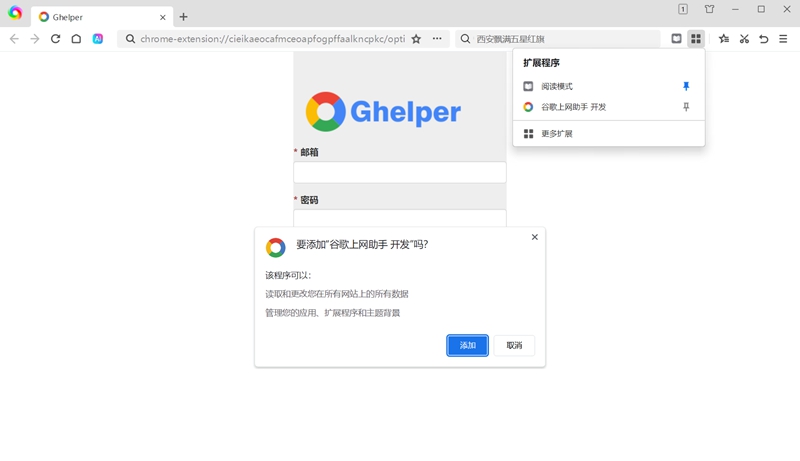Open the AI assistant toolbar icon

[97, 39]
